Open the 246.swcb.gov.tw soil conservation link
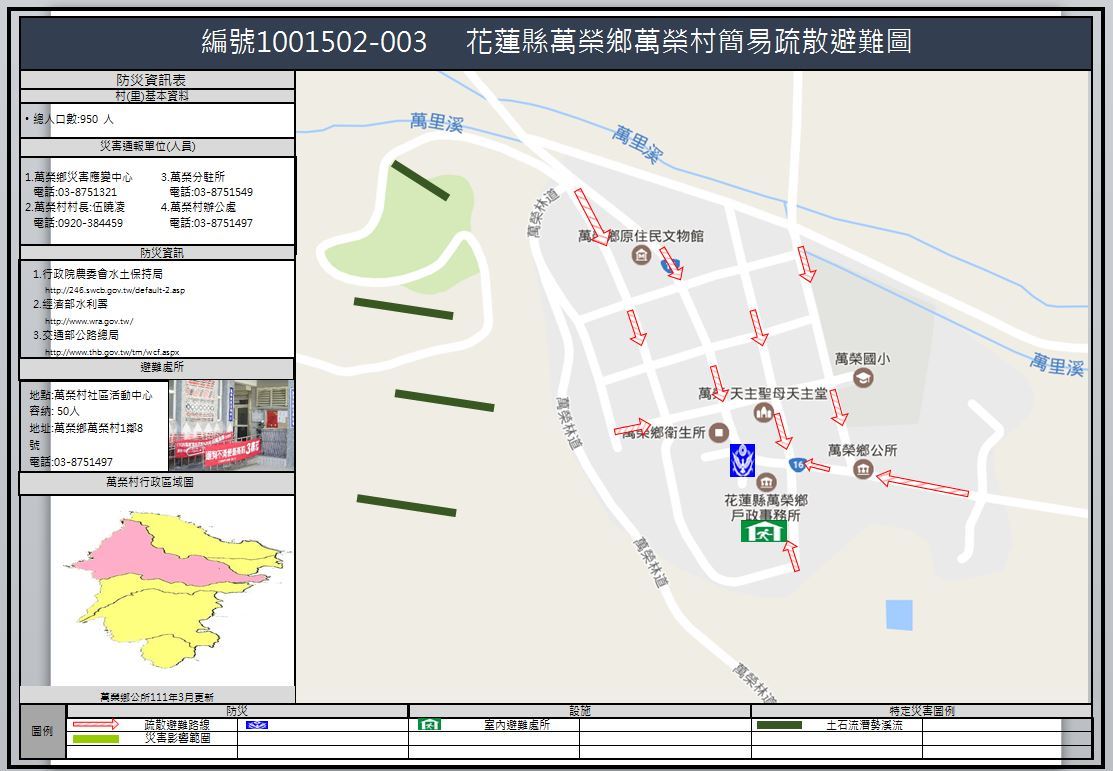 point(115,290)
